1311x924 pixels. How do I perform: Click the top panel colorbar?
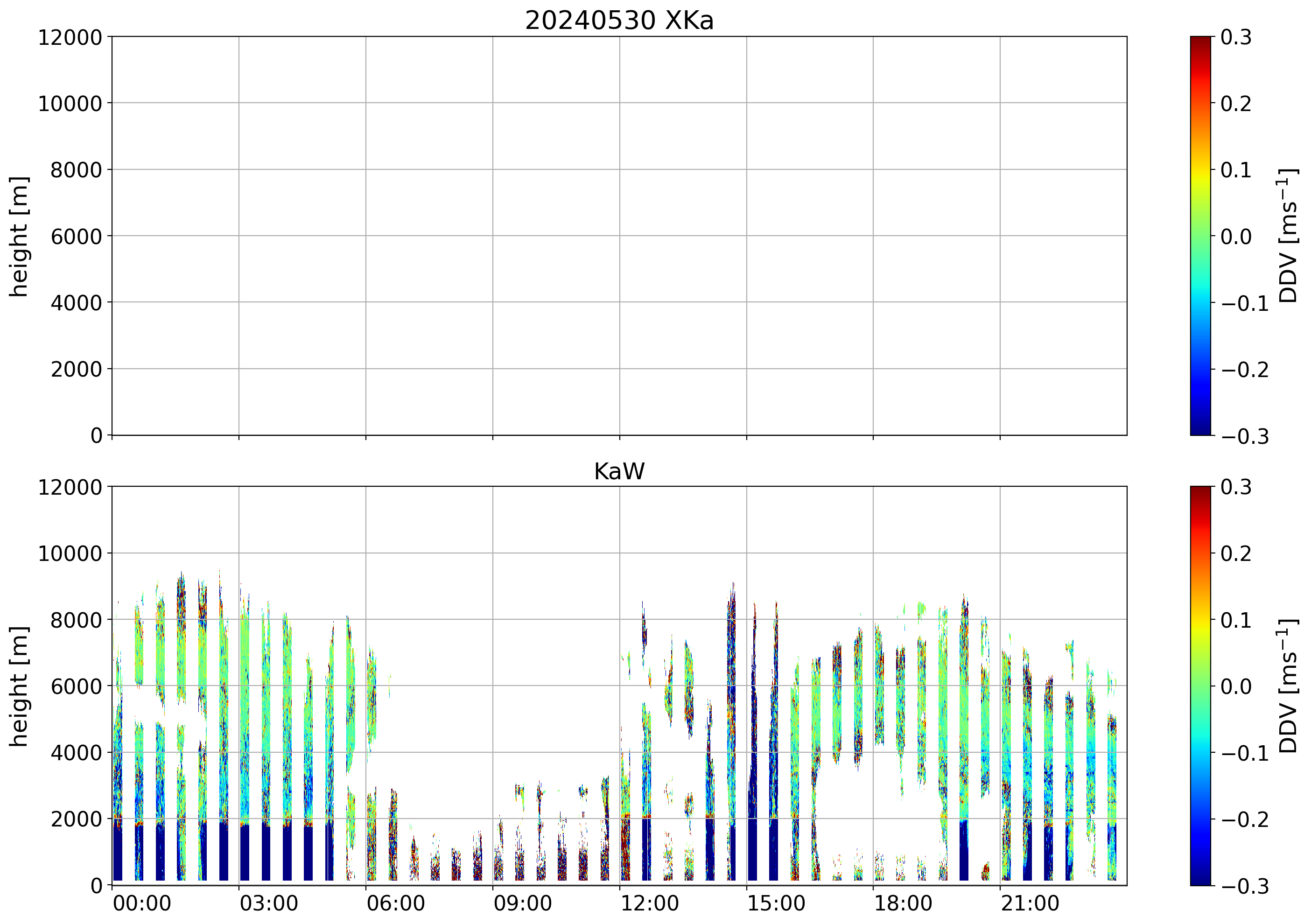coord(1200,236)
